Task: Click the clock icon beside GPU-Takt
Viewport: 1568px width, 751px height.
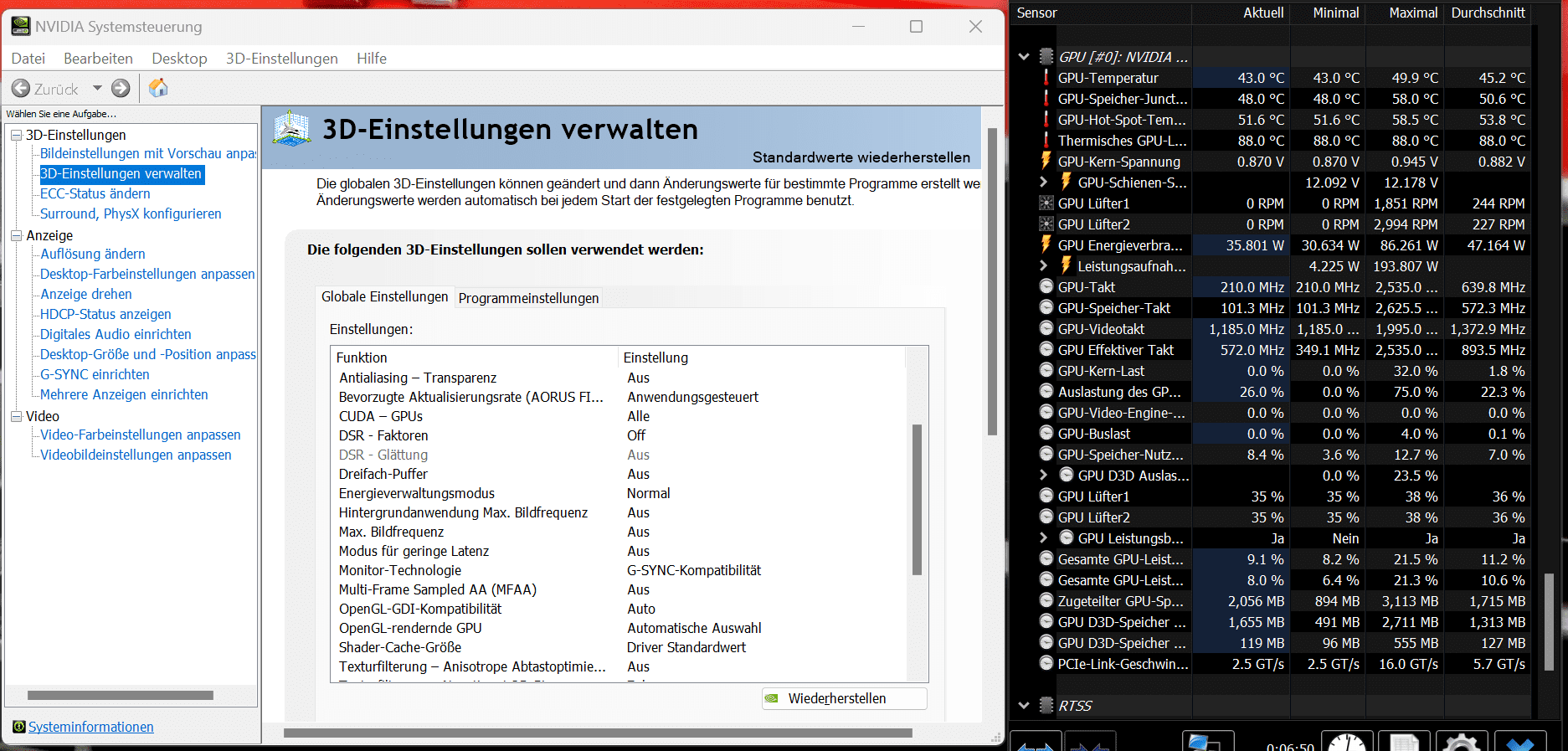Action: click(1046, 286)
